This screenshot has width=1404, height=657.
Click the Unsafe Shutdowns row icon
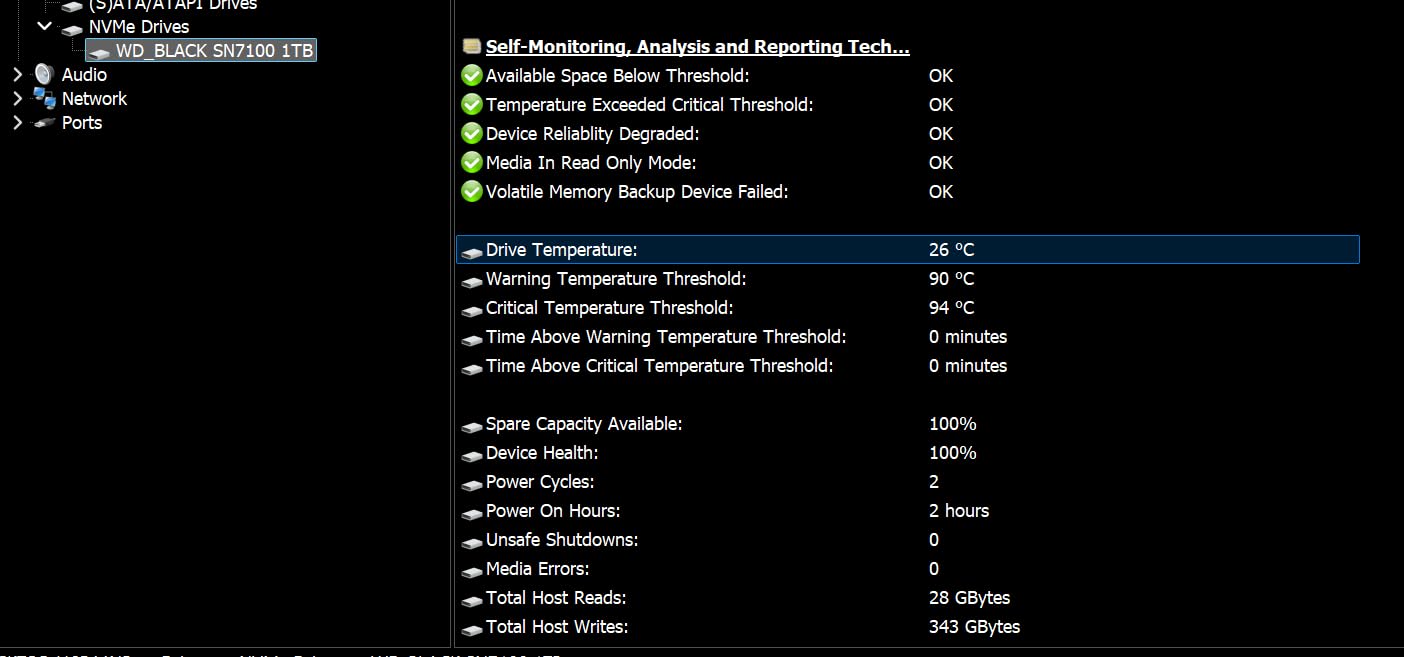pyautogui.click(x=472, y=542)
